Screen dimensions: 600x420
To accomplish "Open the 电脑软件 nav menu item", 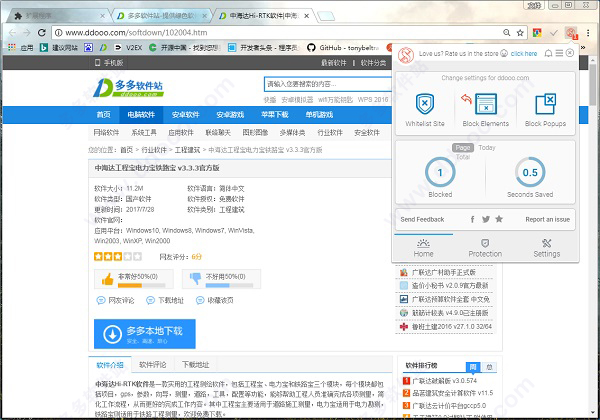I will pyautogui.click(x=141, y=115).
